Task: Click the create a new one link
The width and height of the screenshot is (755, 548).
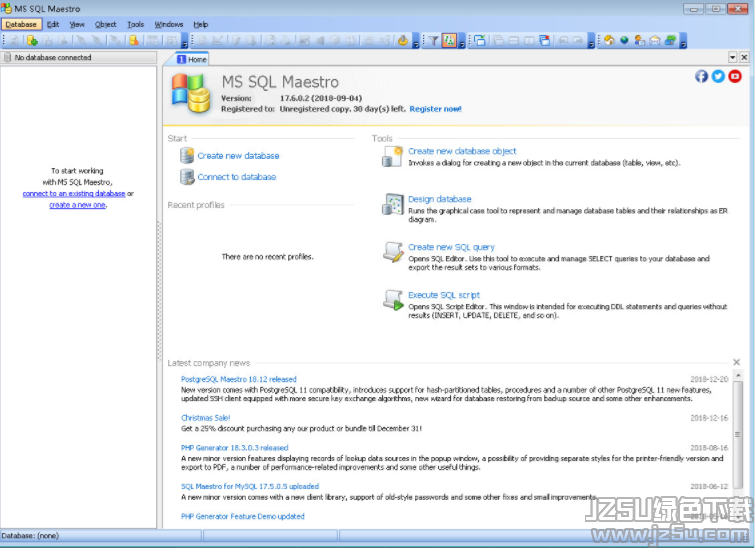Action: [x=78, y=205]
